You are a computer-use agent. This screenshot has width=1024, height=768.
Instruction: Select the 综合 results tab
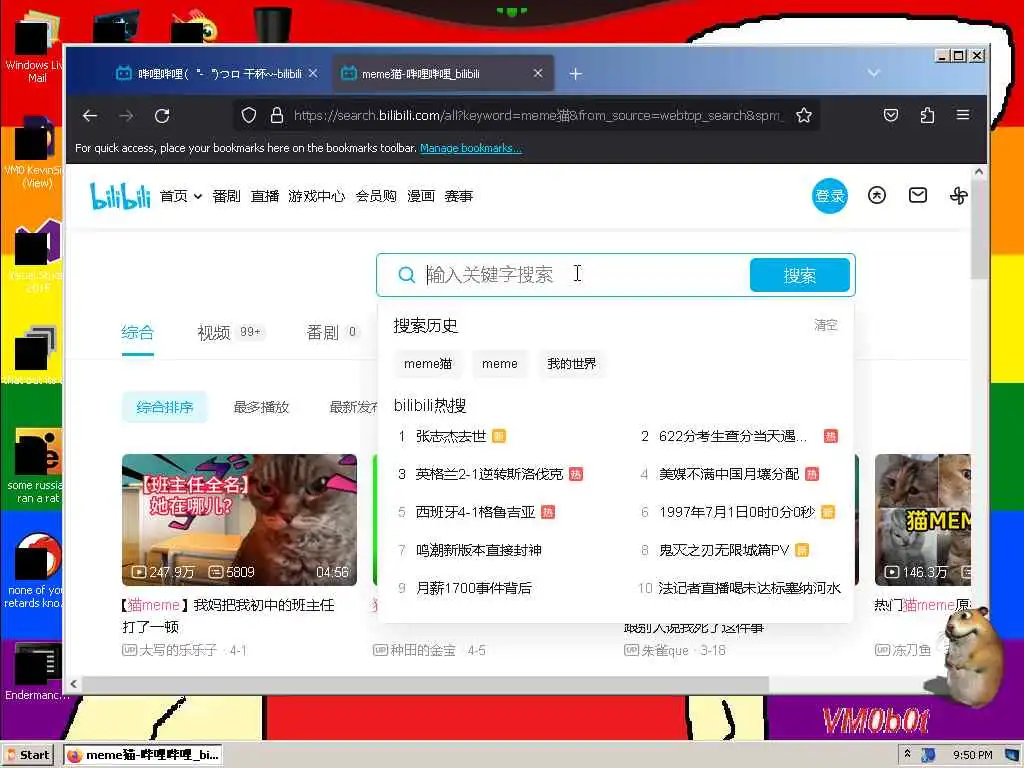click(x=137, y=332)
